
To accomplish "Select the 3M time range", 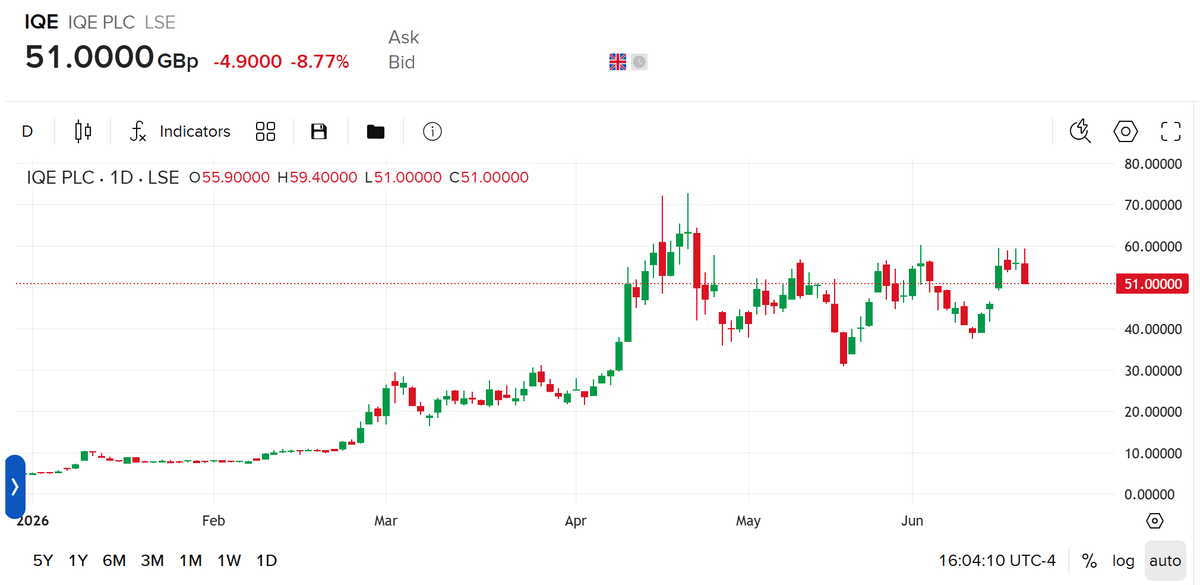I will click(152, 560).
